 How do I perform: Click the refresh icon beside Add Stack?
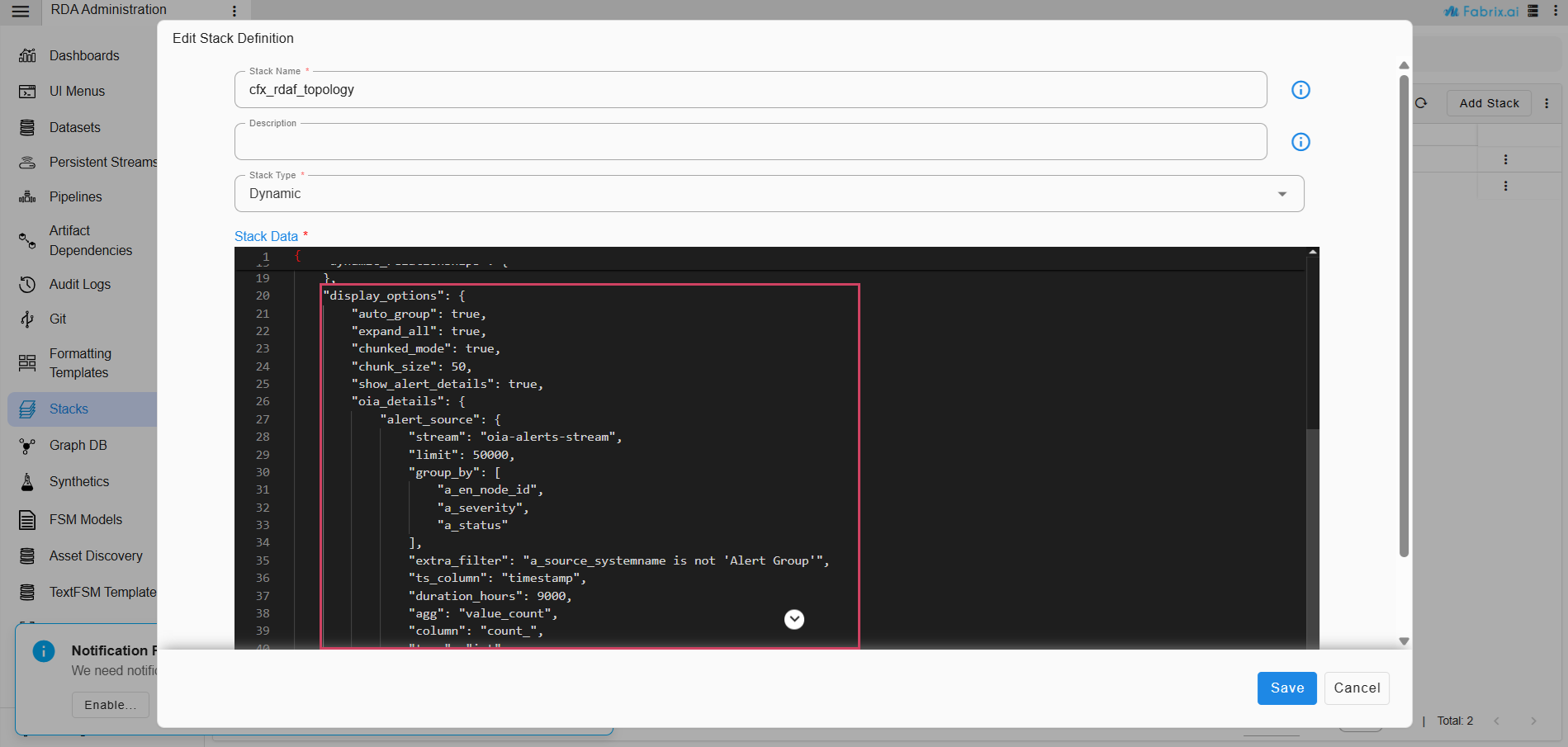pos(1421,103)
